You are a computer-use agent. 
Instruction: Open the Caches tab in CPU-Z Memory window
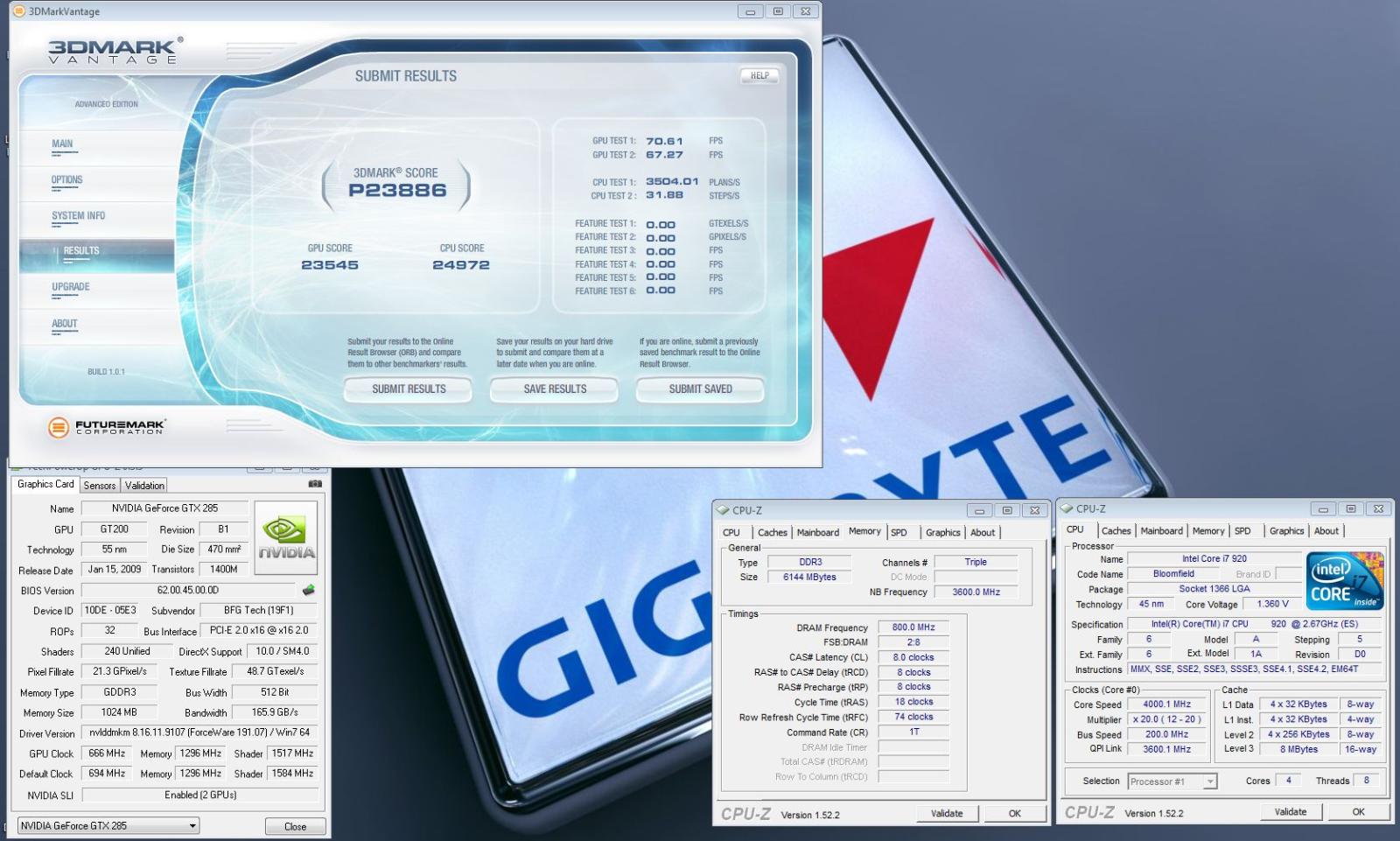point(773,532)
